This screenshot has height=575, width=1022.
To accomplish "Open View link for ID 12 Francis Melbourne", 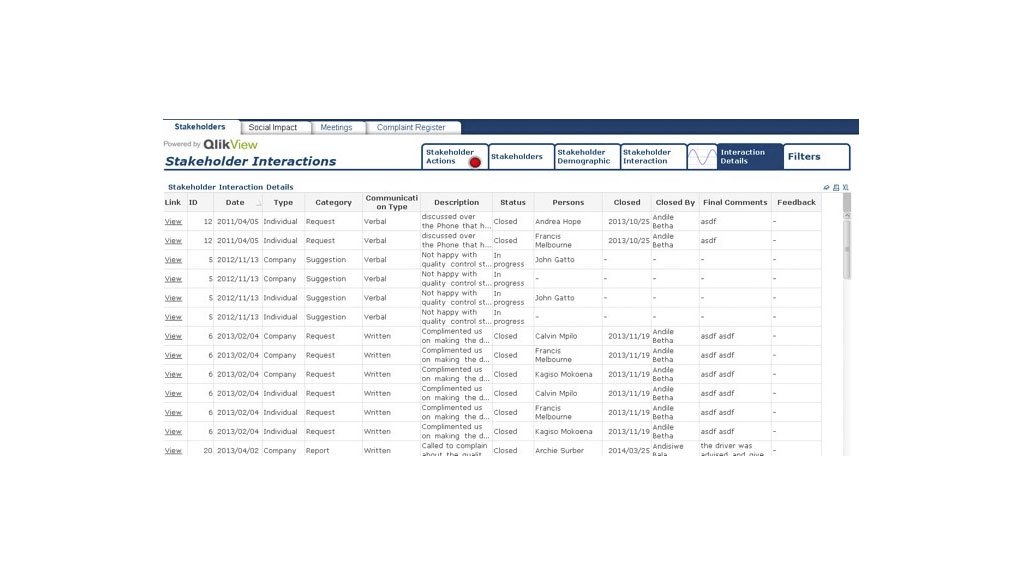I will [x=173, y=241].
